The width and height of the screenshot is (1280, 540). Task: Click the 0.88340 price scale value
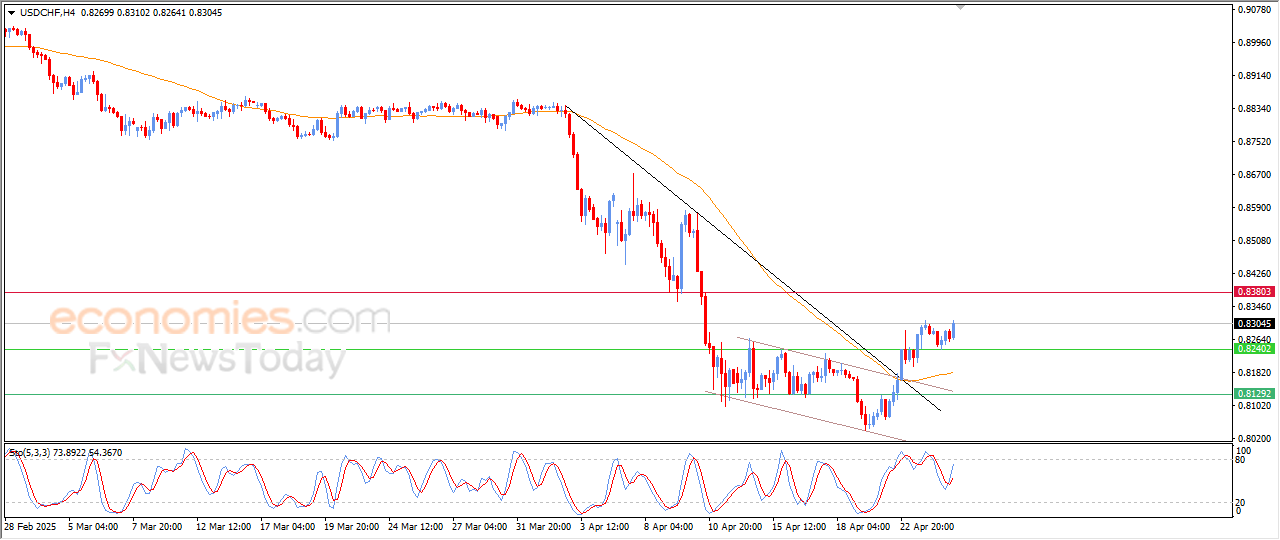1255,109
